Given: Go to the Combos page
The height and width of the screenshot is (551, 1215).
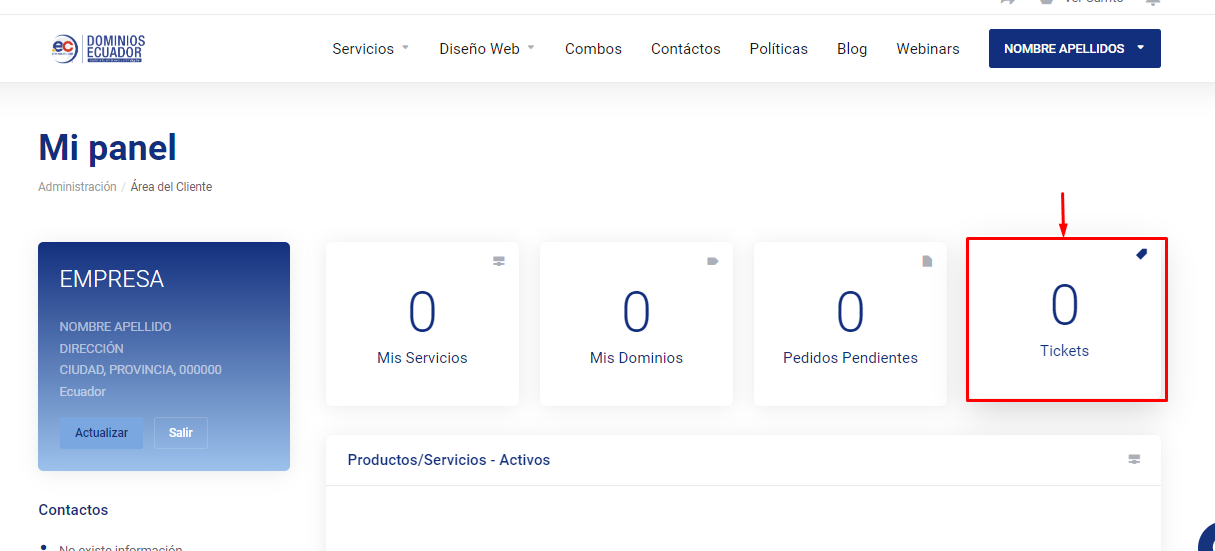Looking at the screenshot, I should pos(593,48).
